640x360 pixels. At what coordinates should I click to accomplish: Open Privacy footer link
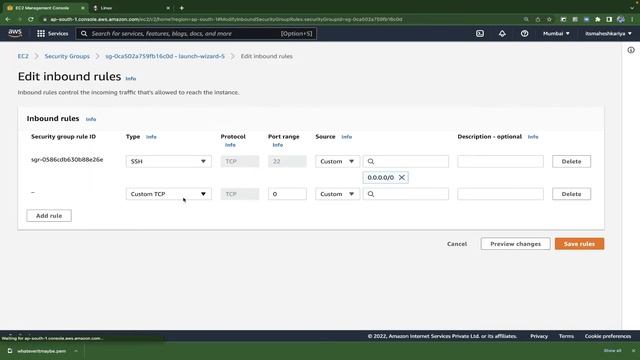(x=539, y=336)
